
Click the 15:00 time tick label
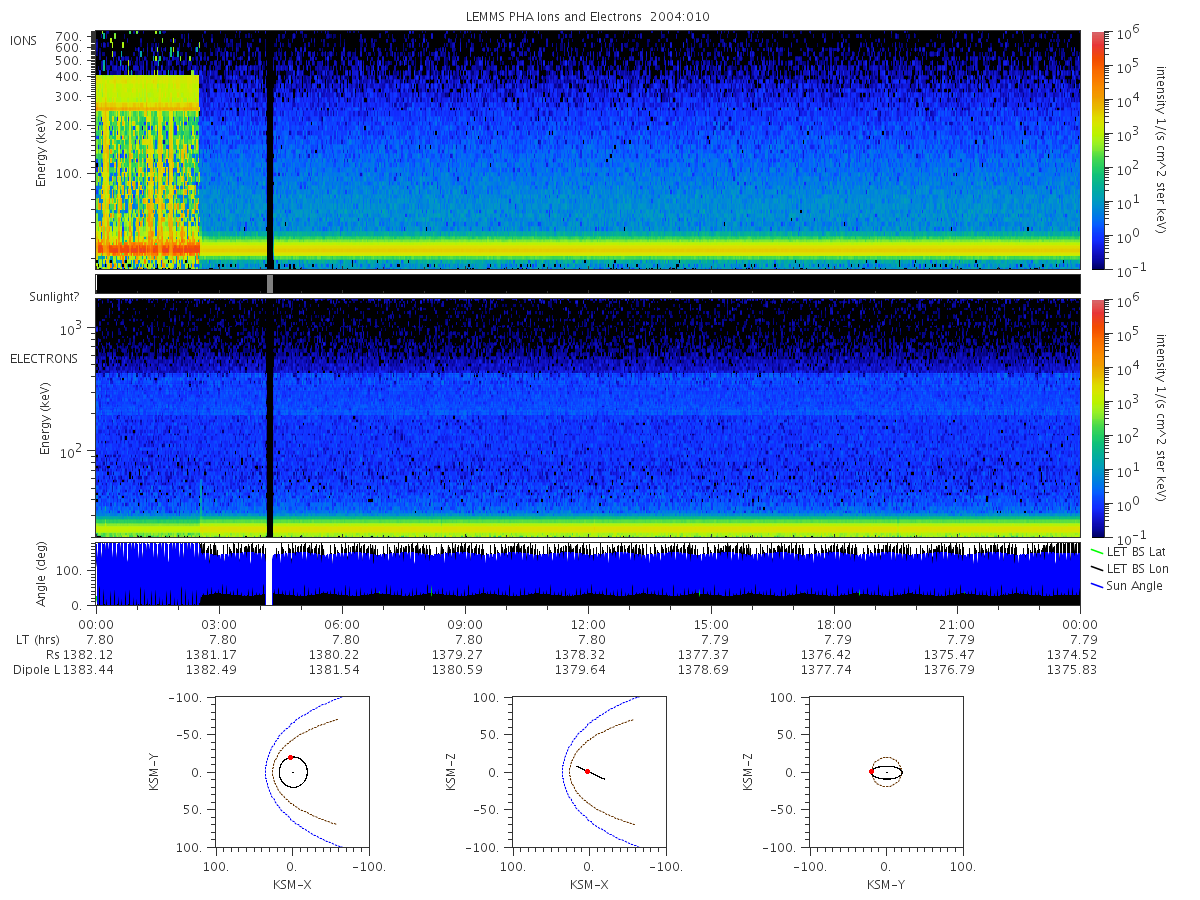pyautogui.click(x=711, y=625)
